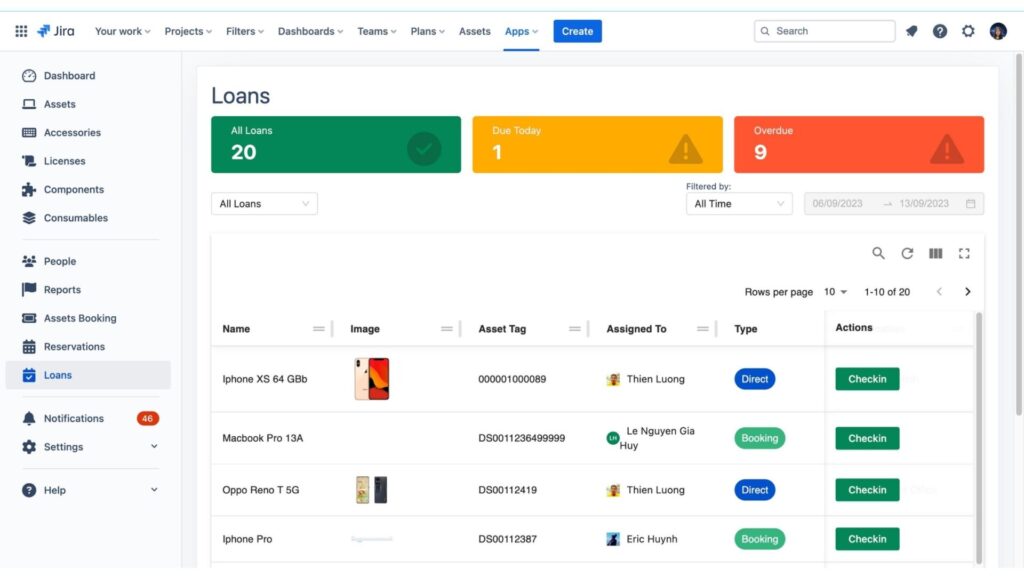
Task: Open the help question mark icon
Action: pyautogui.click(x=939, y=30)
